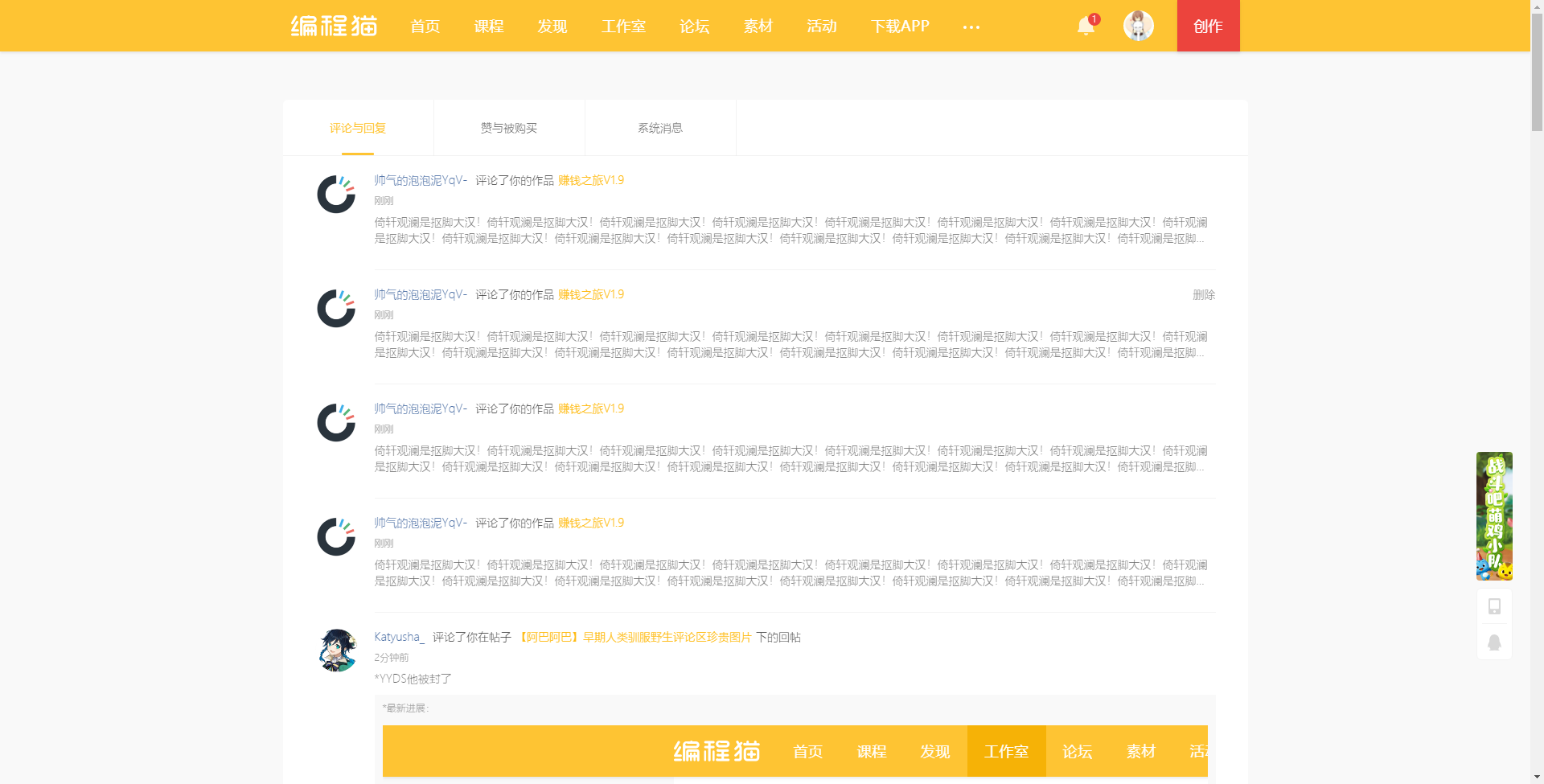Open 工作室 in top navigation

click(x=623, y=27)
